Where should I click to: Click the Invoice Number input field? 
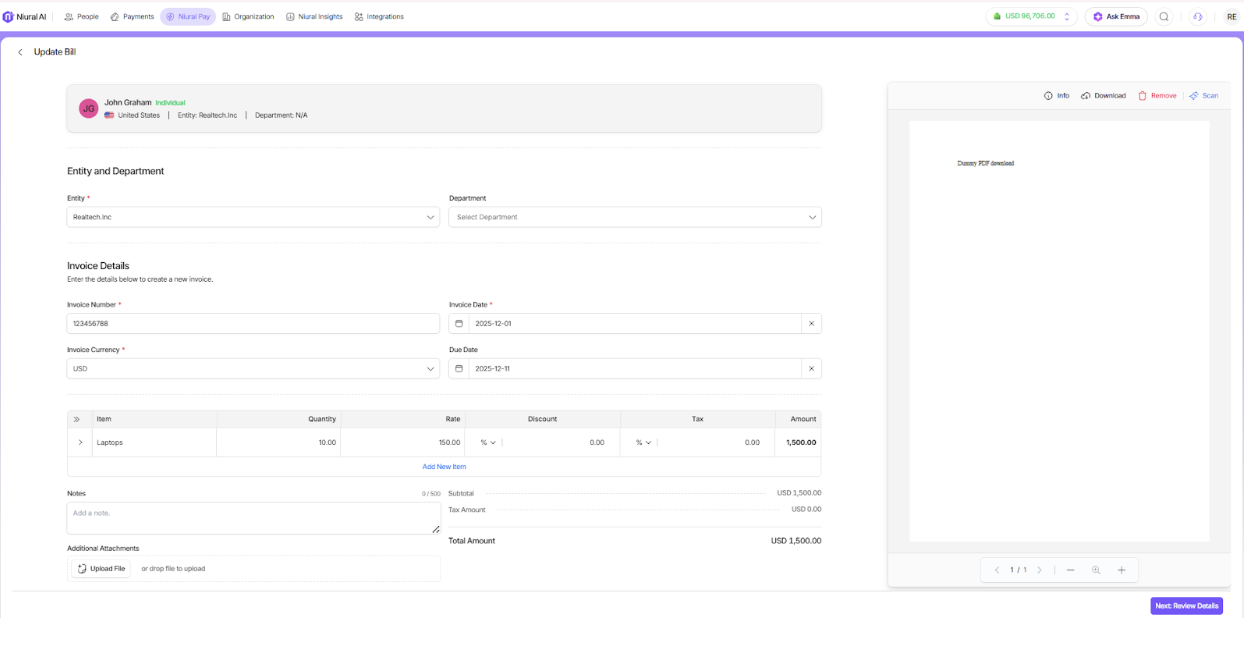pyautogui.click(x=253, y=324)
